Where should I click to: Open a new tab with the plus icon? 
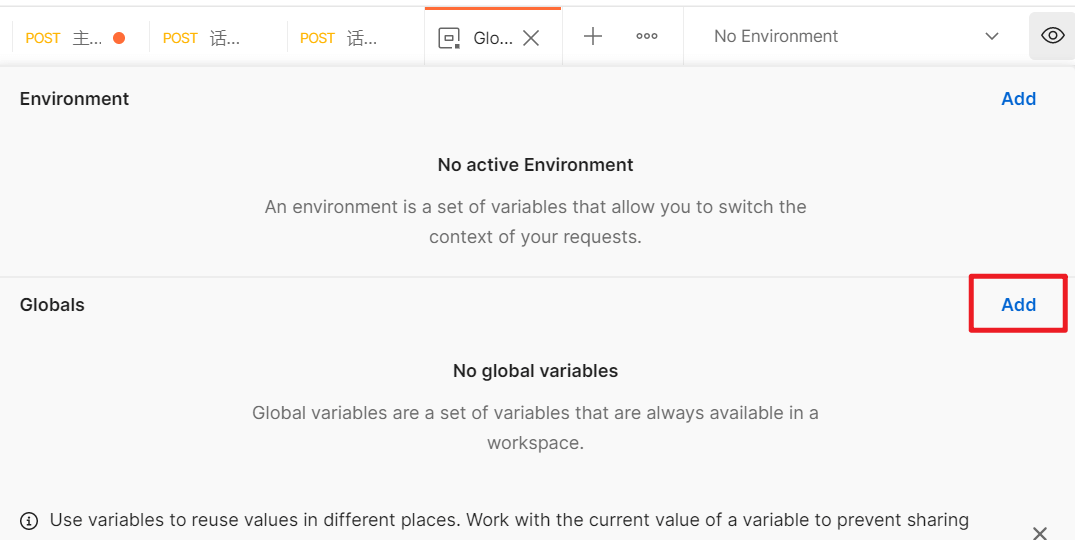[x=593, y=36]
